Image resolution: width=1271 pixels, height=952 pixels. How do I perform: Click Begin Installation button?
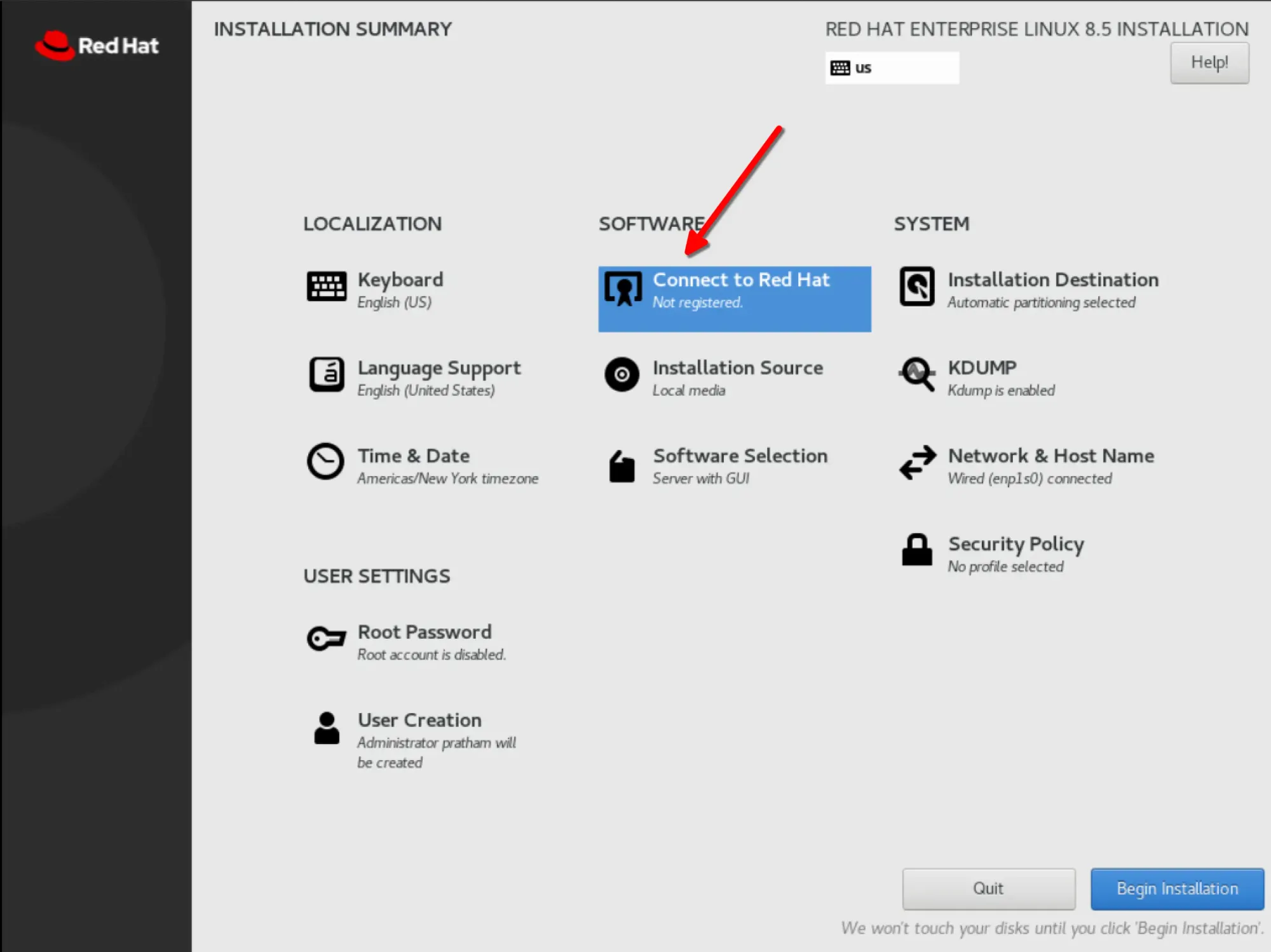[1175, 887]
